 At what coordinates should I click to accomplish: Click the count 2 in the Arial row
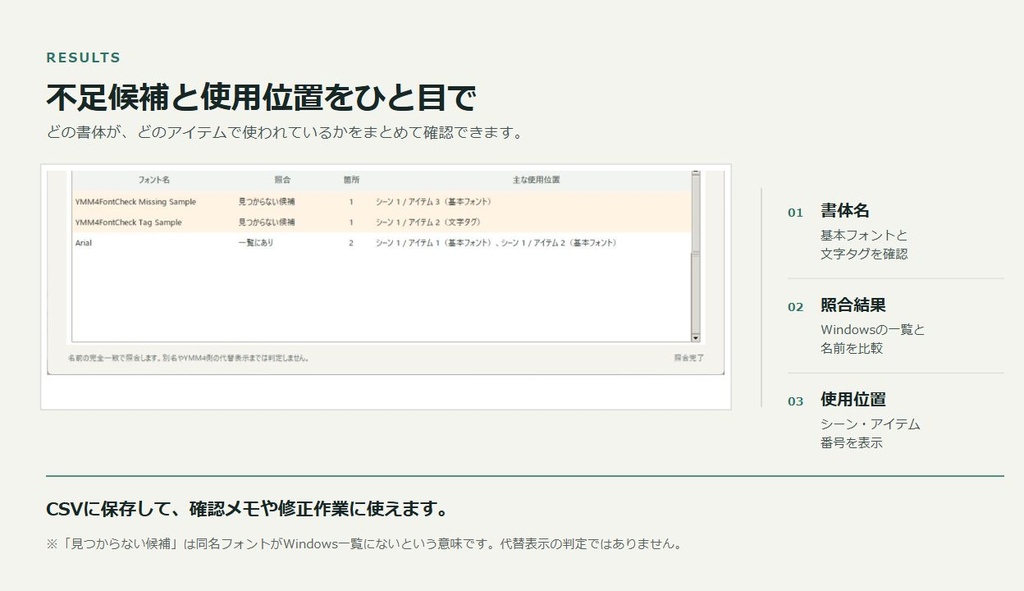pyautogui.click(x=351, y=243)
